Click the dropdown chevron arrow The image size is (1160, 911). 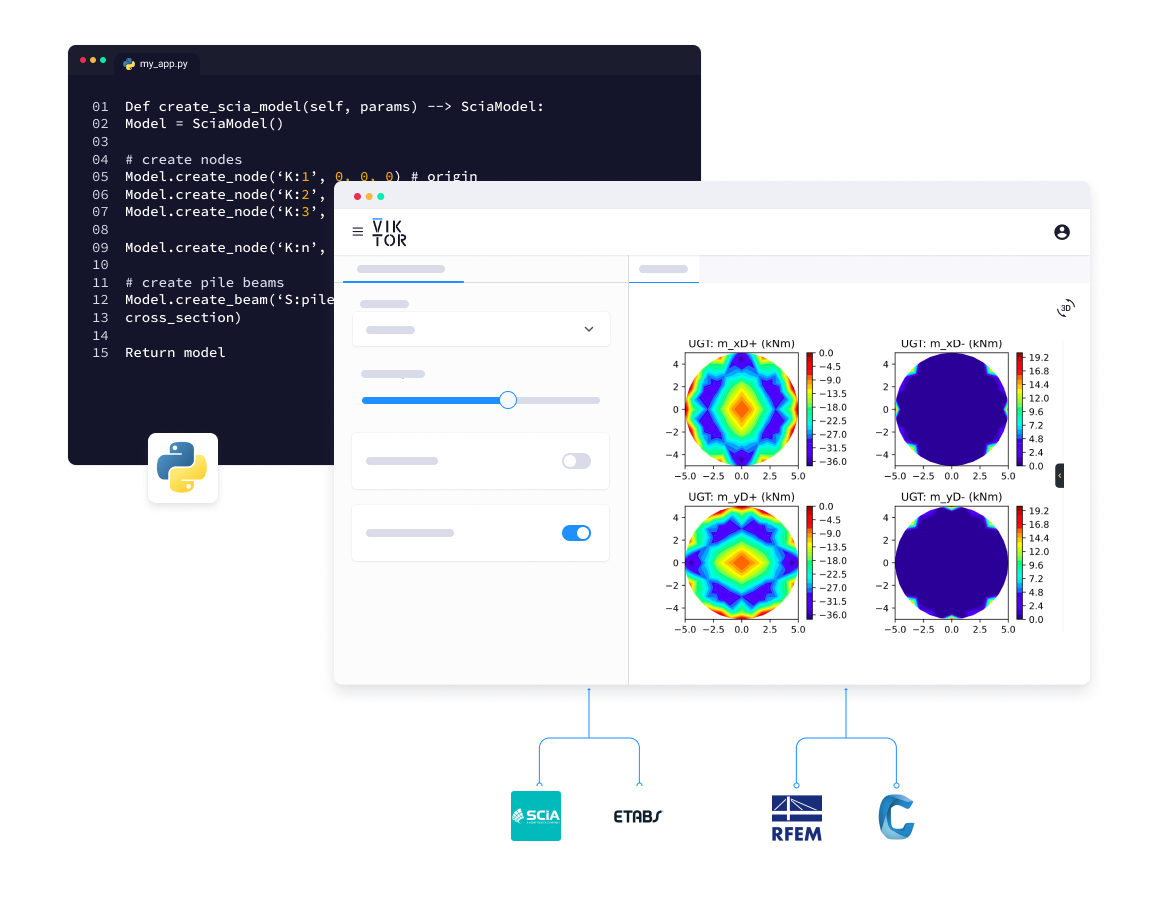coord(588,329)
